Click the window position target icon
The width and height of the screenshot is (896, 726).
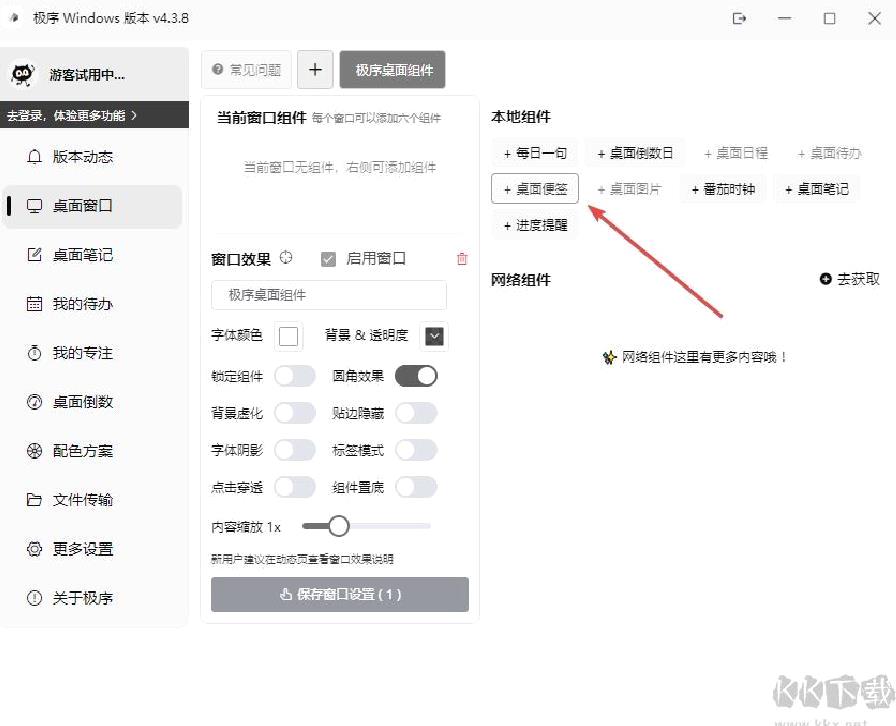[x=286, y=258]
